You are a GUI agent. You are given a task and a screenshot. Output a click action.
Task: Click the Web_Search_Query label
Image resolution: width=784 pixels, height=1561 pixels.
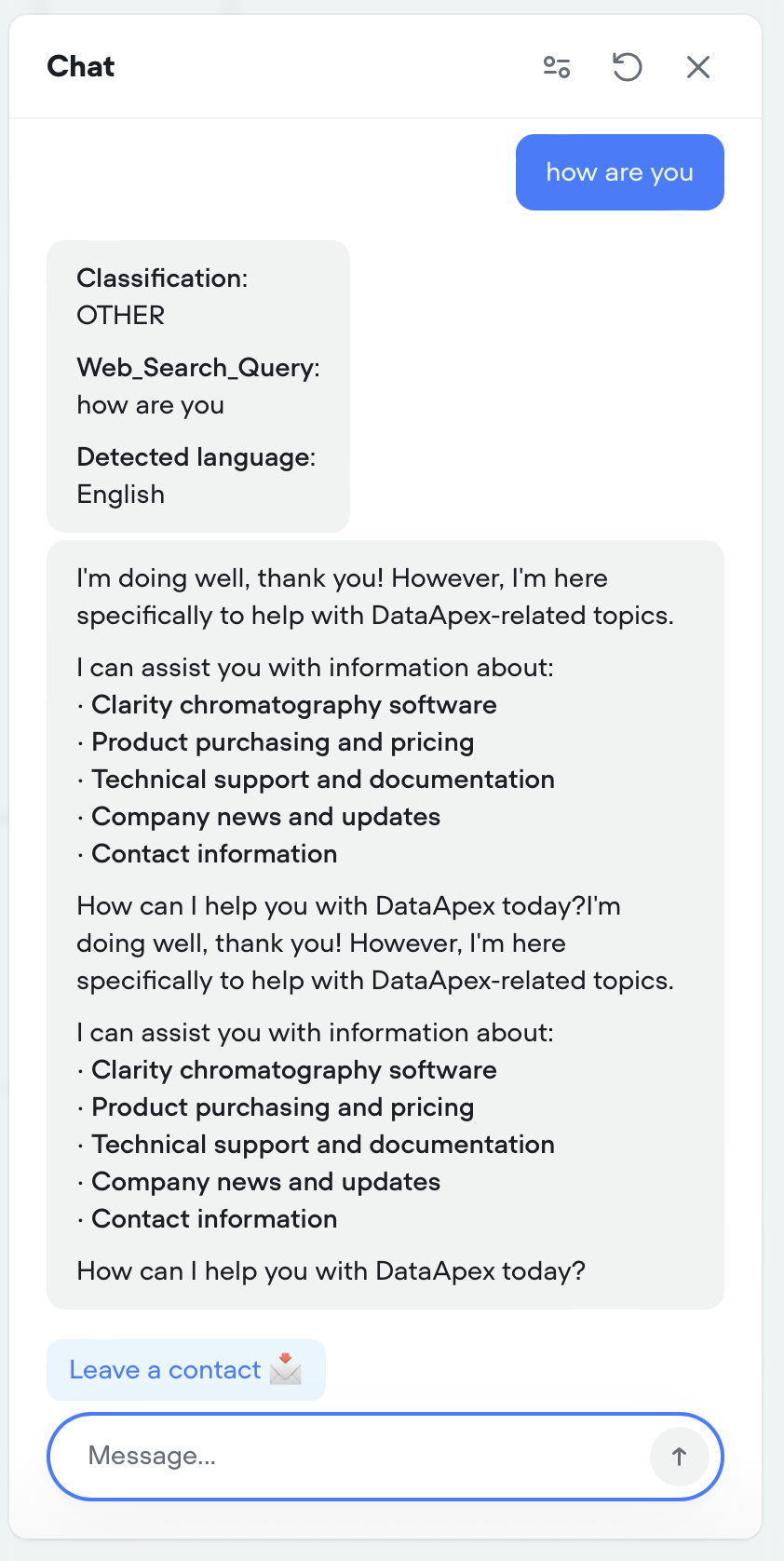click(197, 368)
